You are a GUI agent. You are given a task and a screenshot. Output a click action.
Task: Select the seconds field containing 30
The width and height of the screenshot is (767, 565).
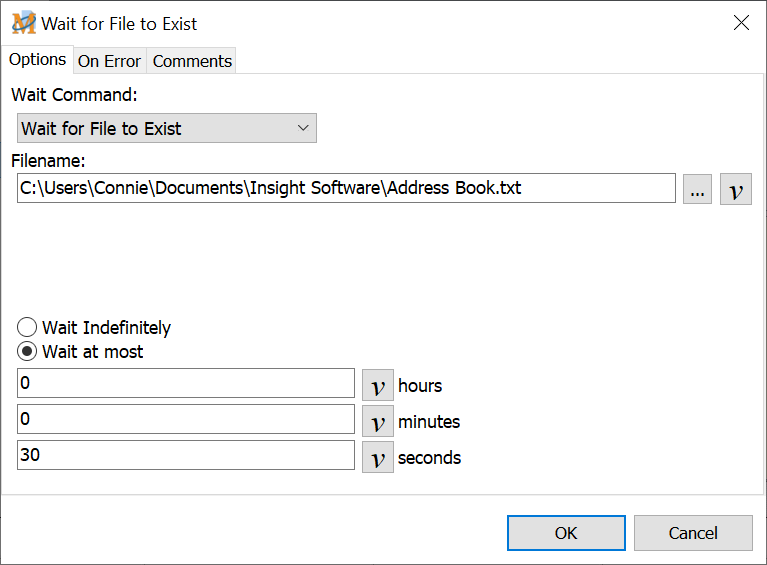[186, 456]
